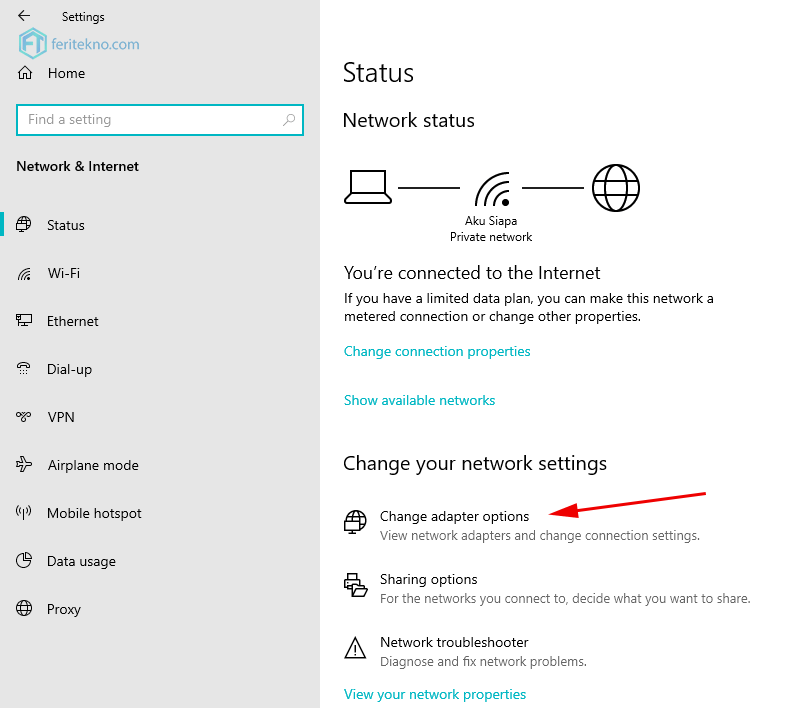Click the Airplane mode plane icon
Image resolution: width=805 pixels, height=708 pixels.
[24, 465]
